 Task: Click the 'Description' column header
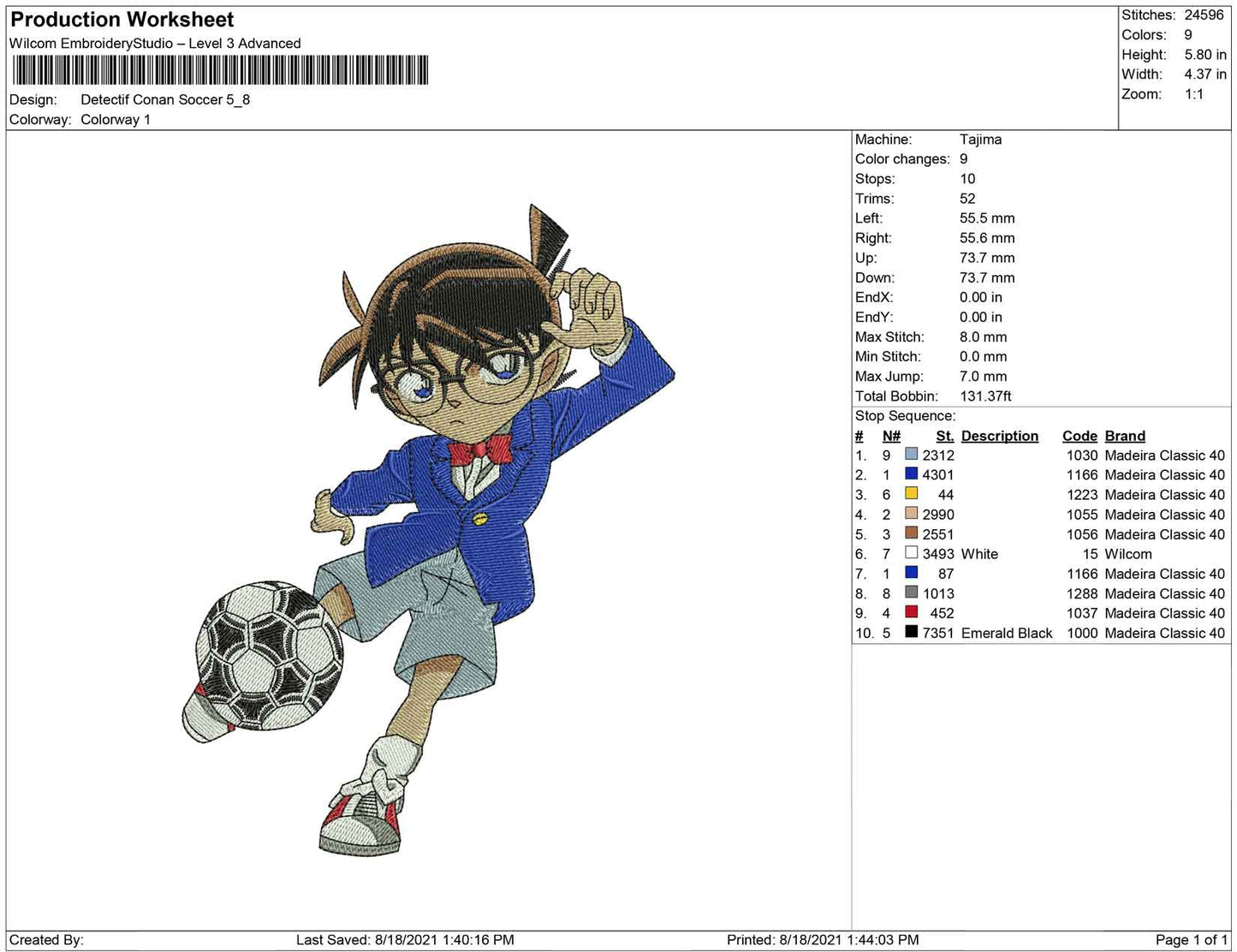(1000, 436)
